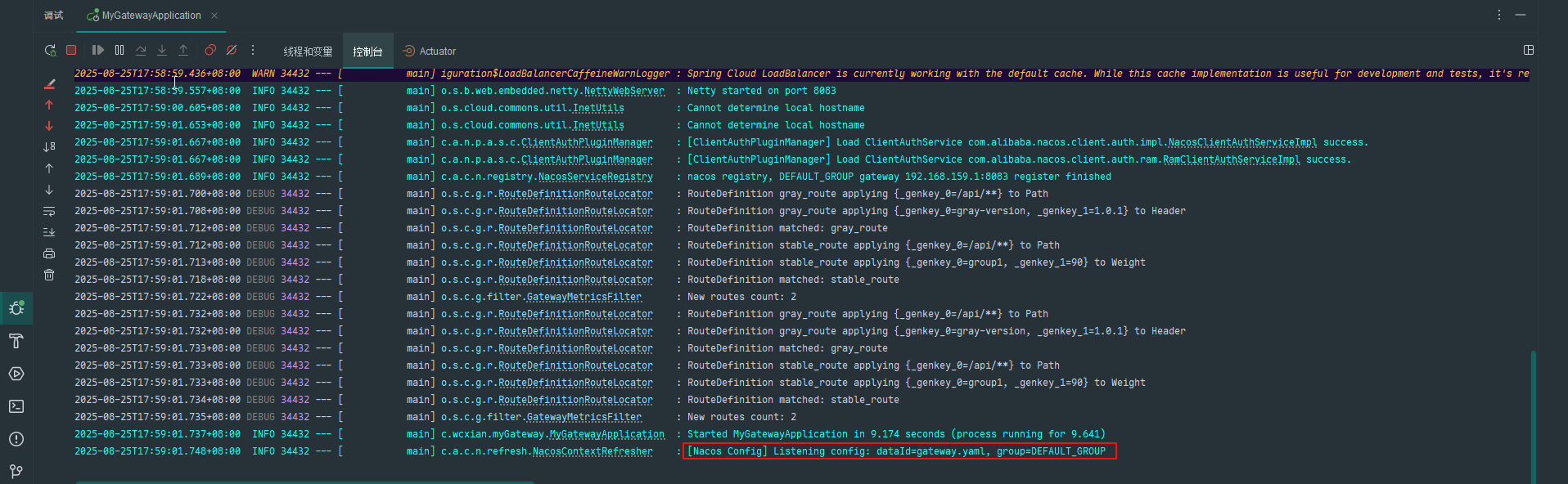Open the Problems tool window
1568x484 pixels.
(x=16, y=439)
